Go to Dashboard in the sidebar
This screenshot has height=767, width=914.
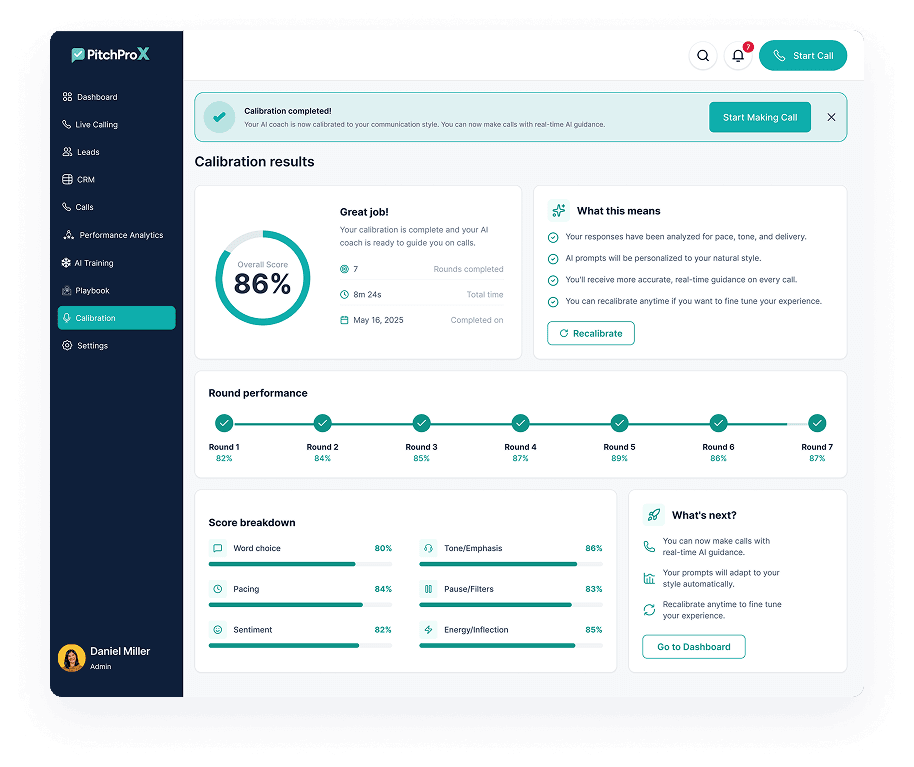click(x=117, y=97)
